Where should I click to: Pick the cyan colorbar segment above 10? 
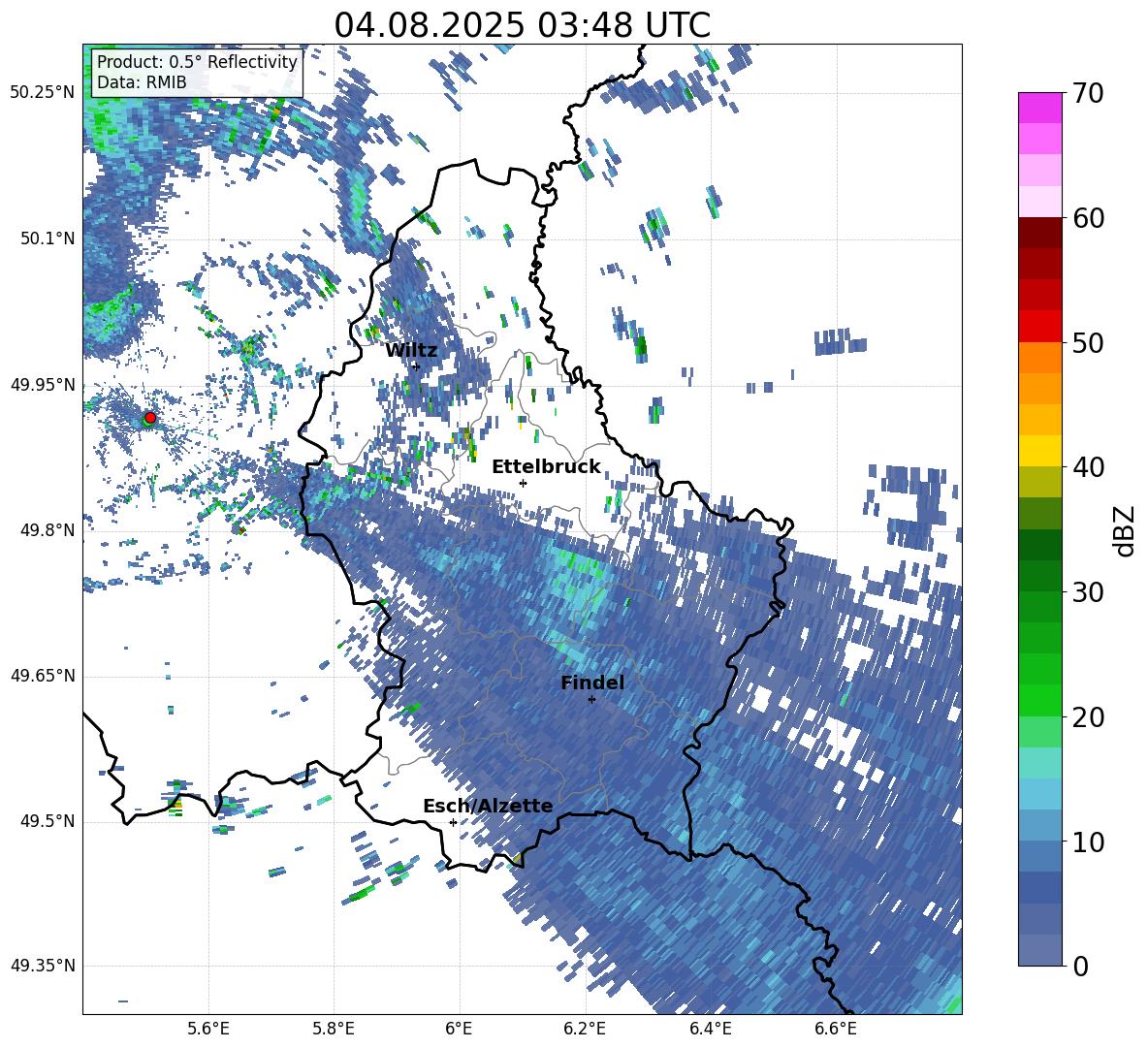click(x=1039, y=794)
